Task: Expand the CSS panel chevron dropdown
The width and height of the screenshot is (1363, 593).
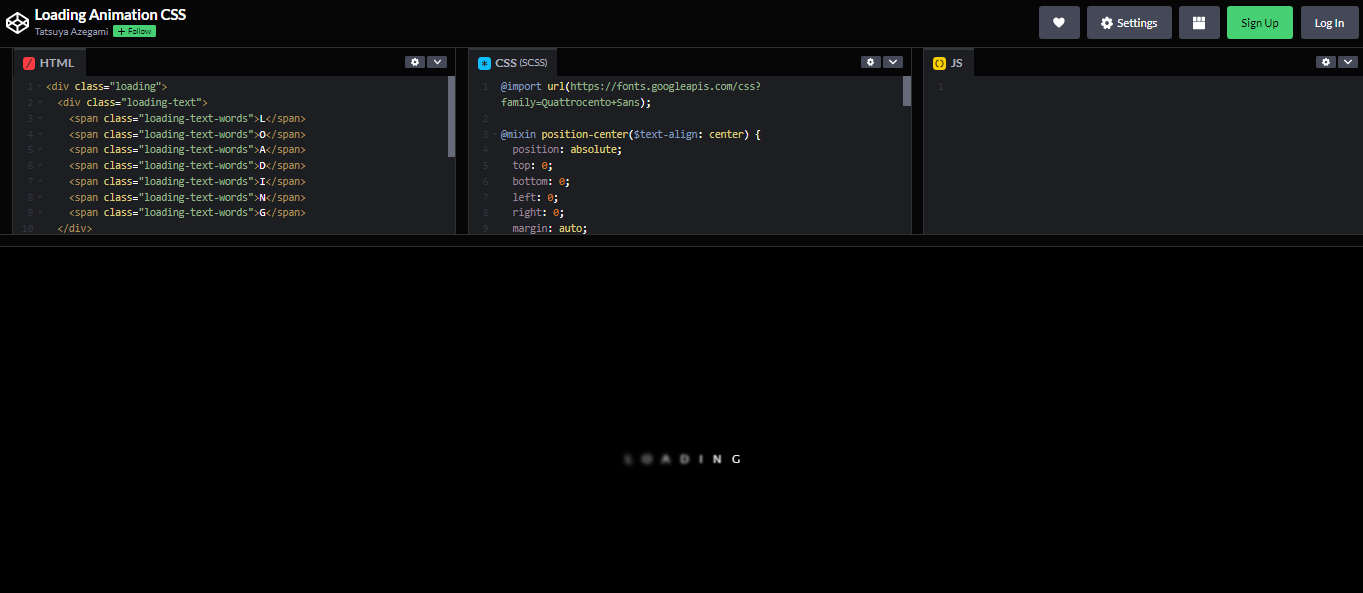Action: point(893,62)
